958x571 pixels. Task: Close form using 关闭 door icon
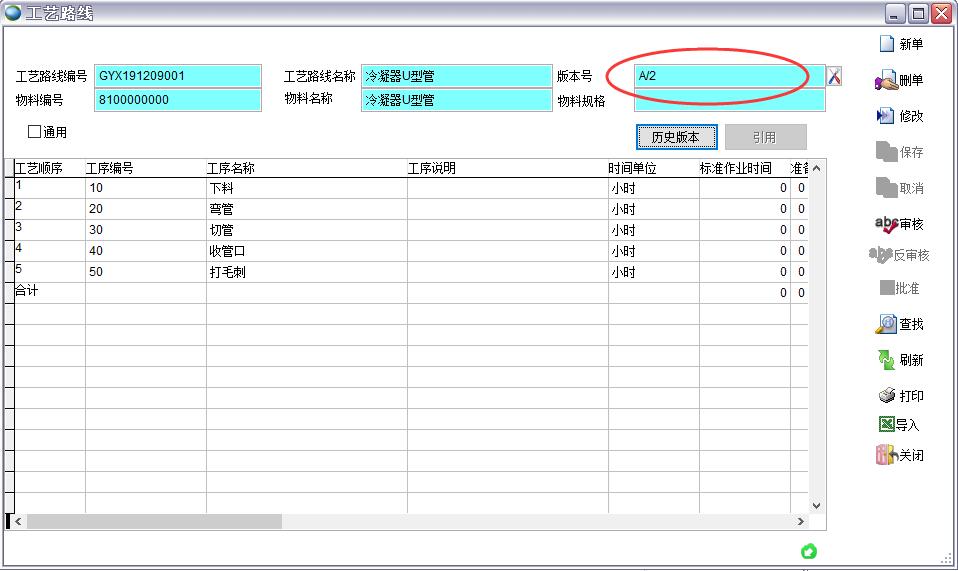click(885, 455)
